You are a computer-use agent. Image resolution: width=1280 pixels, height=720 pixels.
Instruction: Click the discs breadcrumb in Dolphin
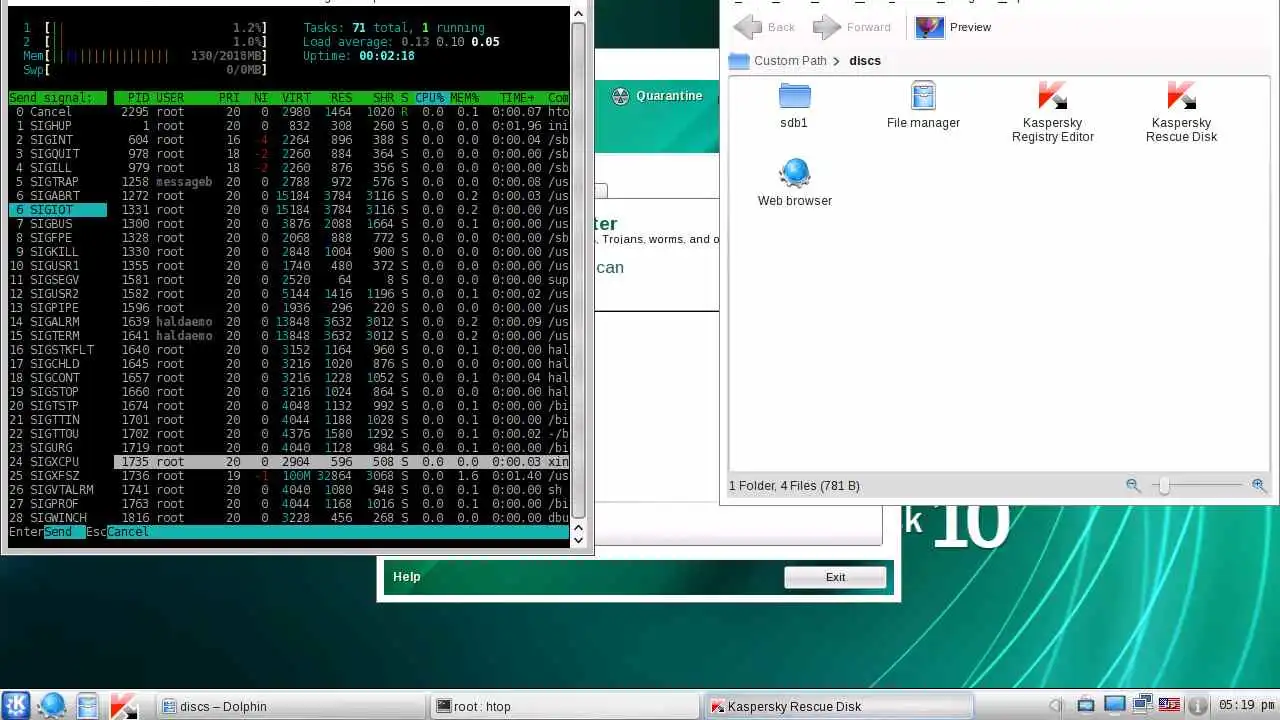coord(865,61)
